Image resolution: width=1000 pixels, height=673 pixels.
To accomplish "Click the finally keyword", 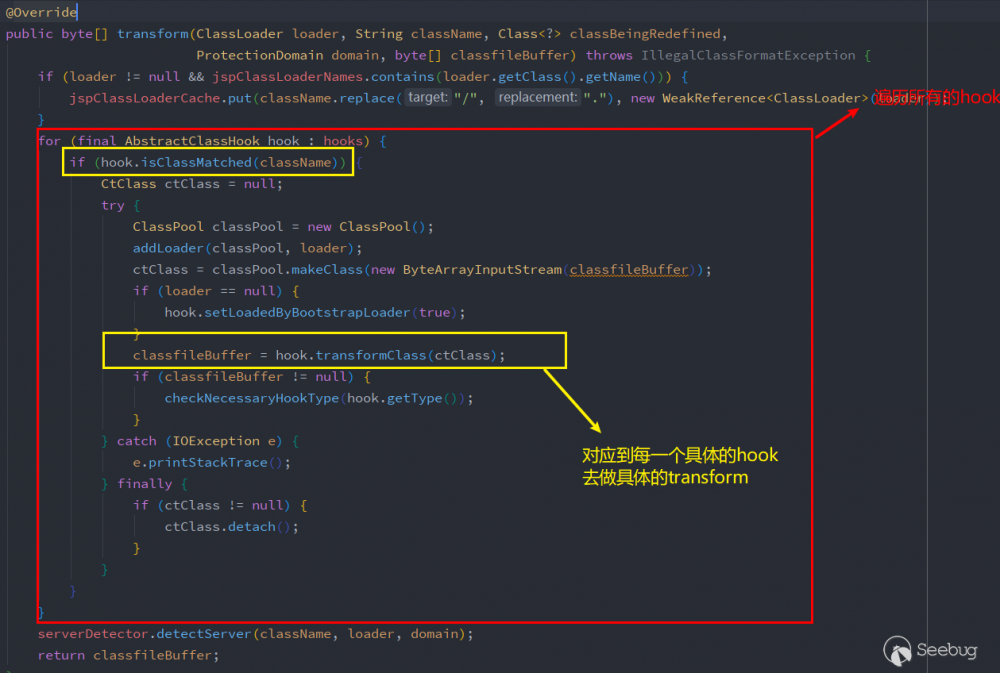I will point(145,484).
